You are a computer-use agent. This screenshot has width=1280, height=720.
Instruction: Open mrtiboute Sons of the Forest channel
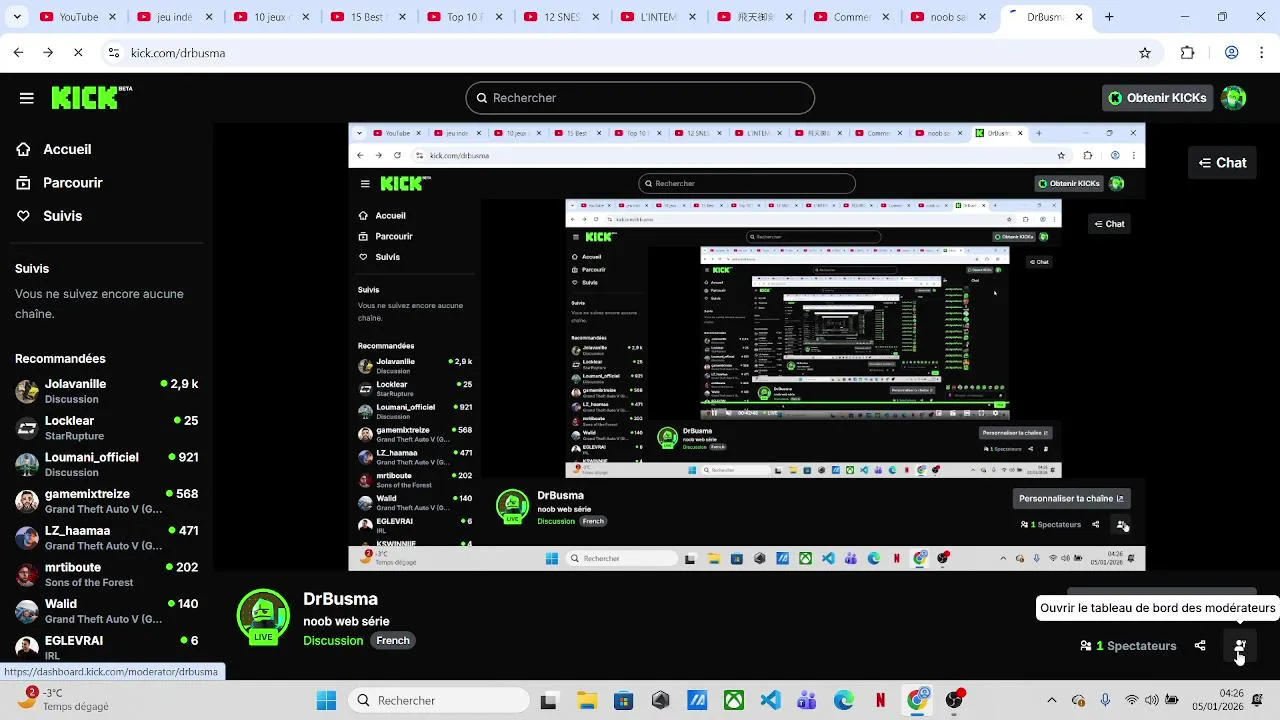coord(107,574)
